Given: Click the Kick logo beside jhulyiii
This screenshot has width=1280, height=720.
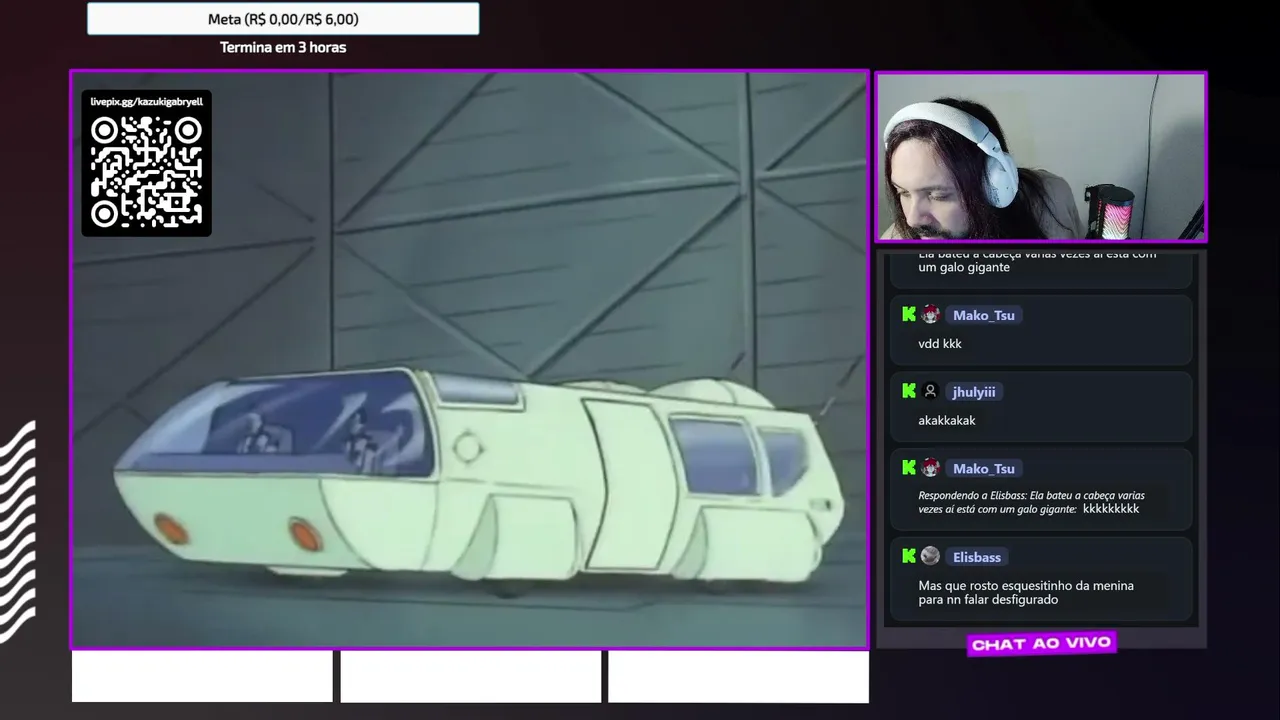Looking at the screenshot, I should 909,391.
